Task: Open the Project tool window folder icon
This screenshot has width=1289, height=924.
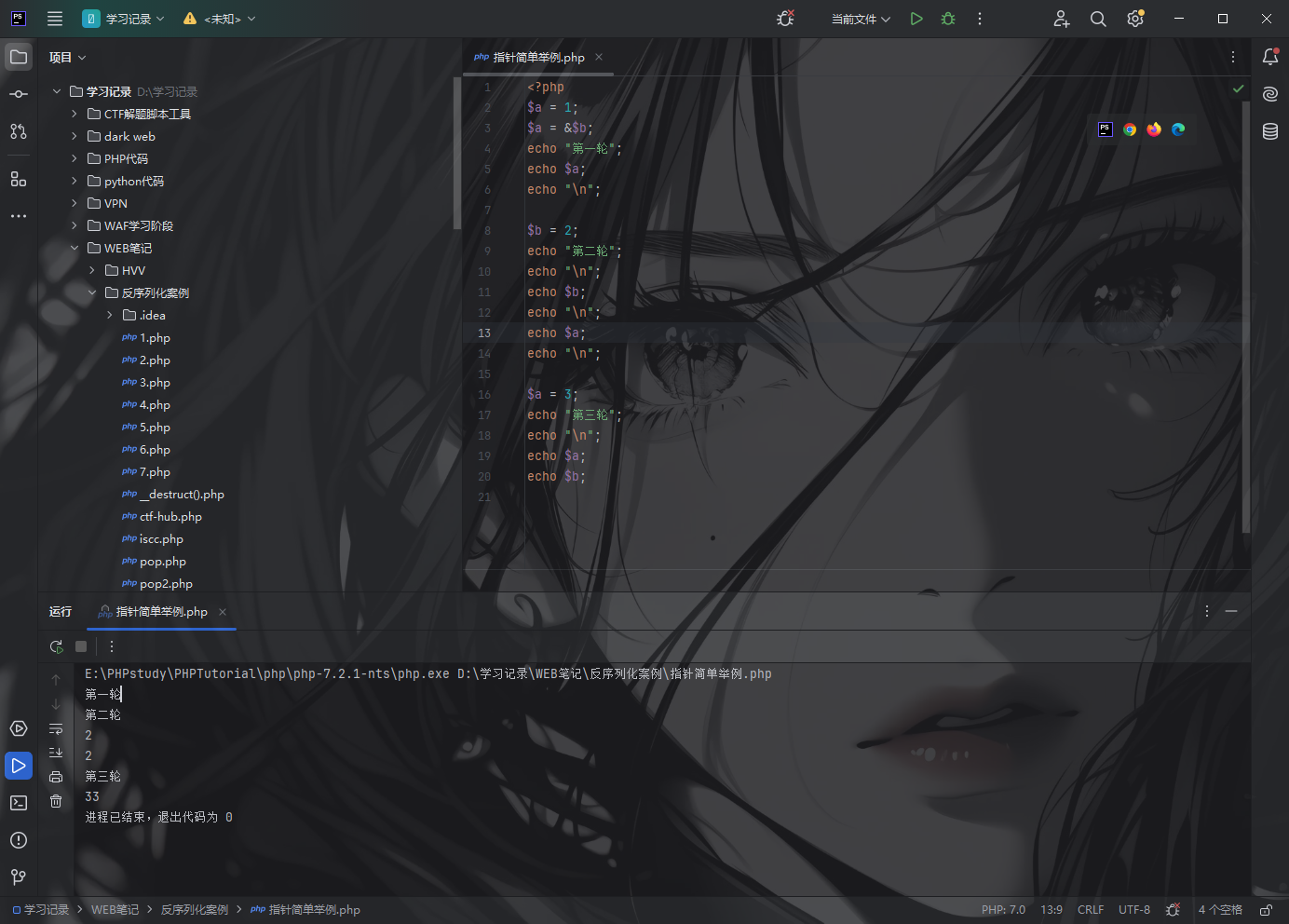Action: coord(19,57)
